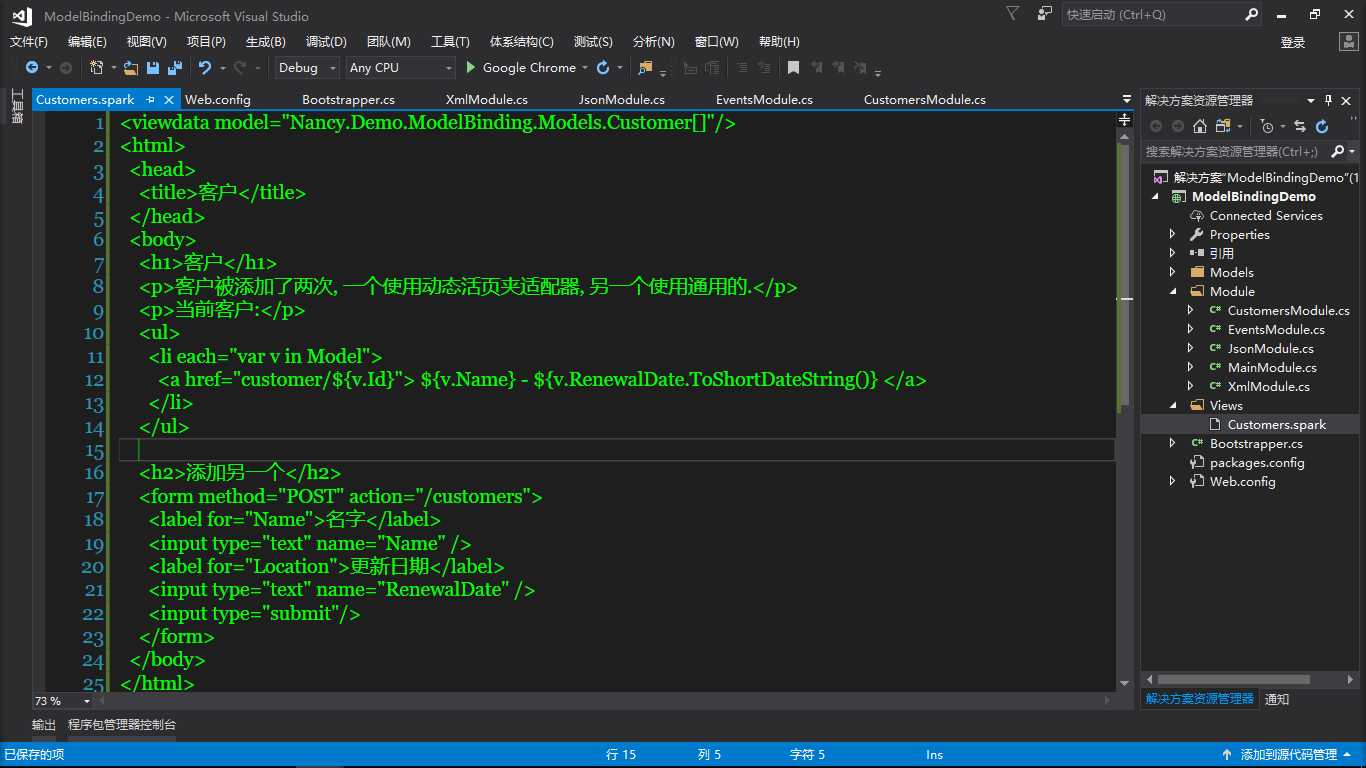Image resolution: width=1366 pixels, height=768 pixels.
Task: Click the Solution Explorer search magnifier icon
Action: pyautogui.click(x=1338, y=151)
